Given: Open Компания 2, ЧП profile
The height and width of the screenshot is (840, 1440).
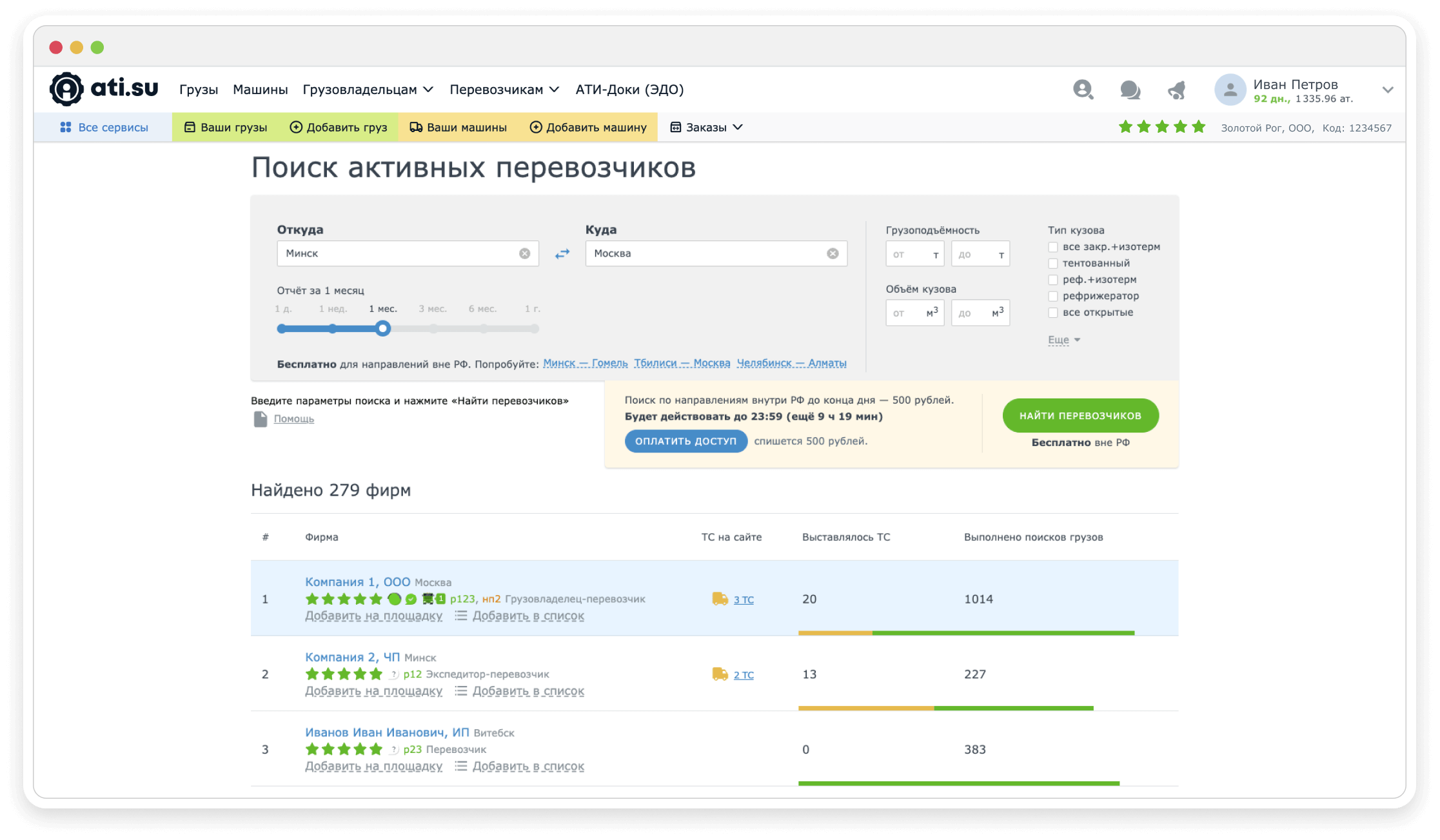Looking at the screenshot, I should [x=353, y=658].
